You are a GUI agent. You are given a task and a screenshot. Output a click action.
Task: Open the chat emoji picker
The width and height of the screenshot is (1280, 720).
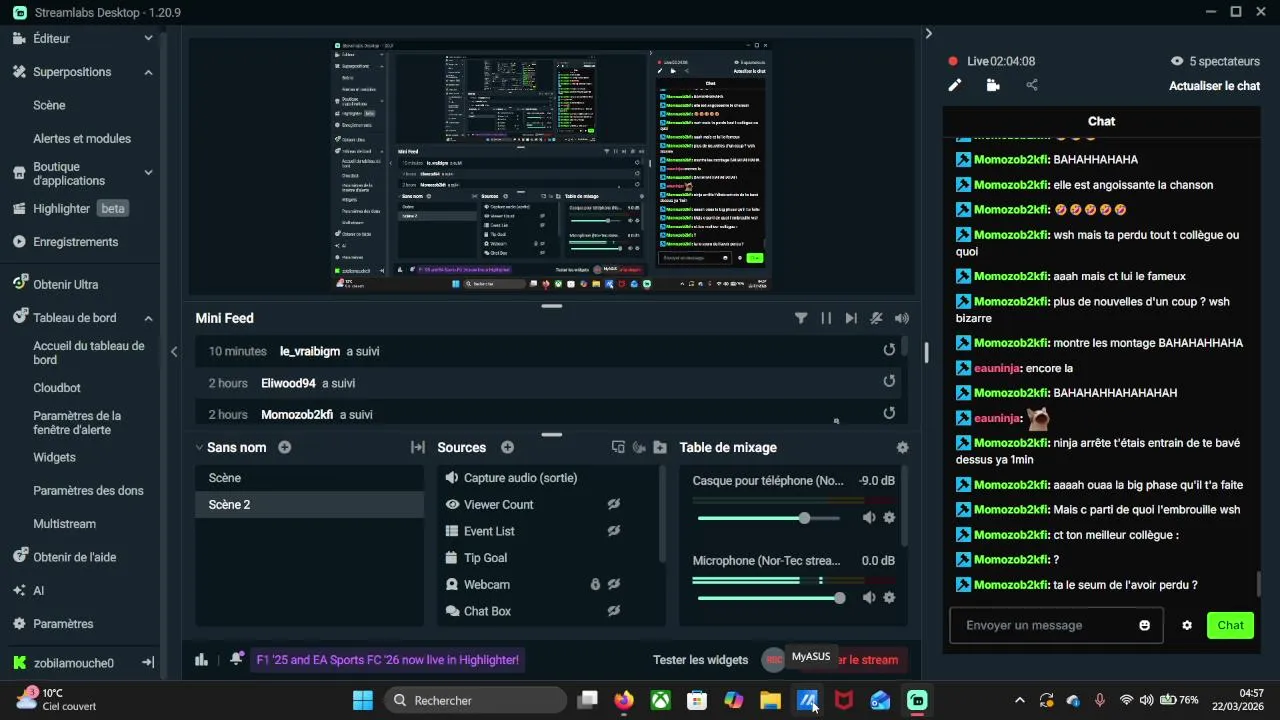(1144, 625)
